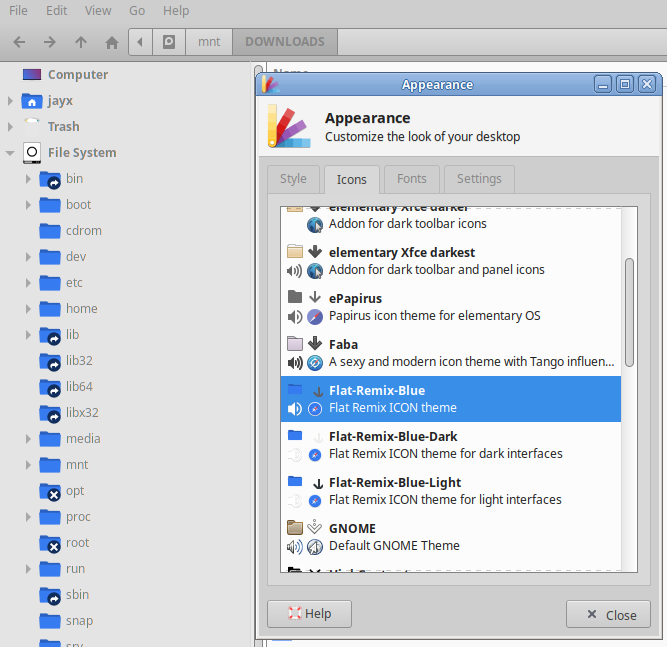Select Trash in the sidebar tree
This screenshot has height=647, width=667.
(x=63, y=127)
